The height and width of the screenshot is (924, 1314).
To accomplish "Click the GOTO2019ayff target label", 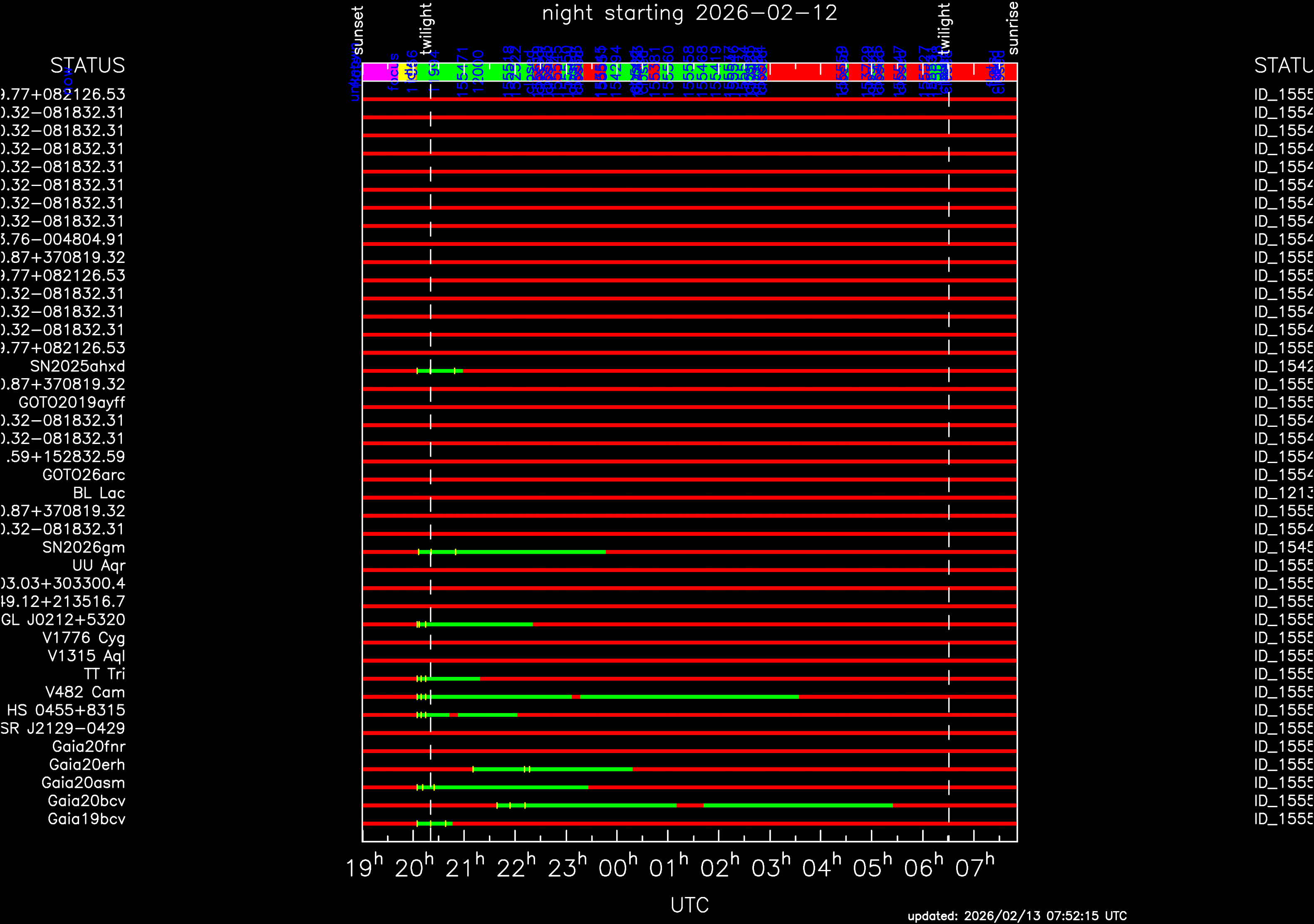I will (72, 402).
